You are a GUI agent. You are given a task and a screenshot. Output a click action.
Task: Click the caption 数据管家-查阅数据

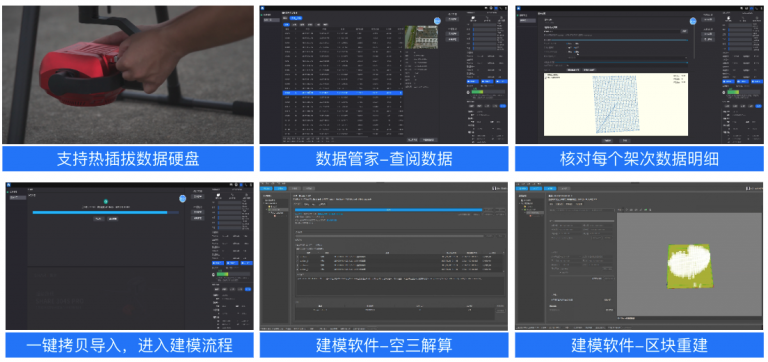coord(384,159)
